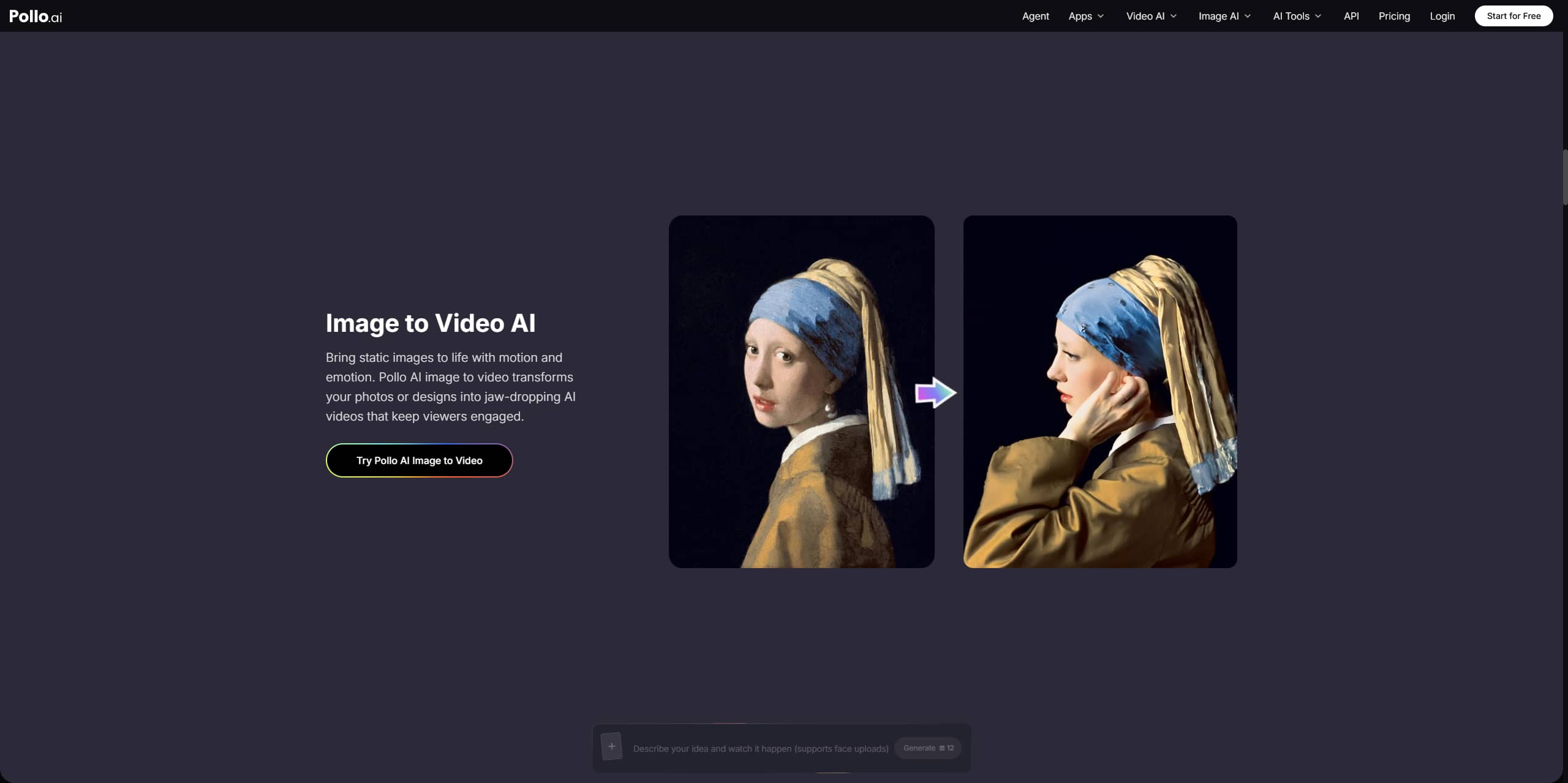Screen dimensions: 1568x783
Task: Click the plus upload icon in prompt bar
Action: point(611,746)
